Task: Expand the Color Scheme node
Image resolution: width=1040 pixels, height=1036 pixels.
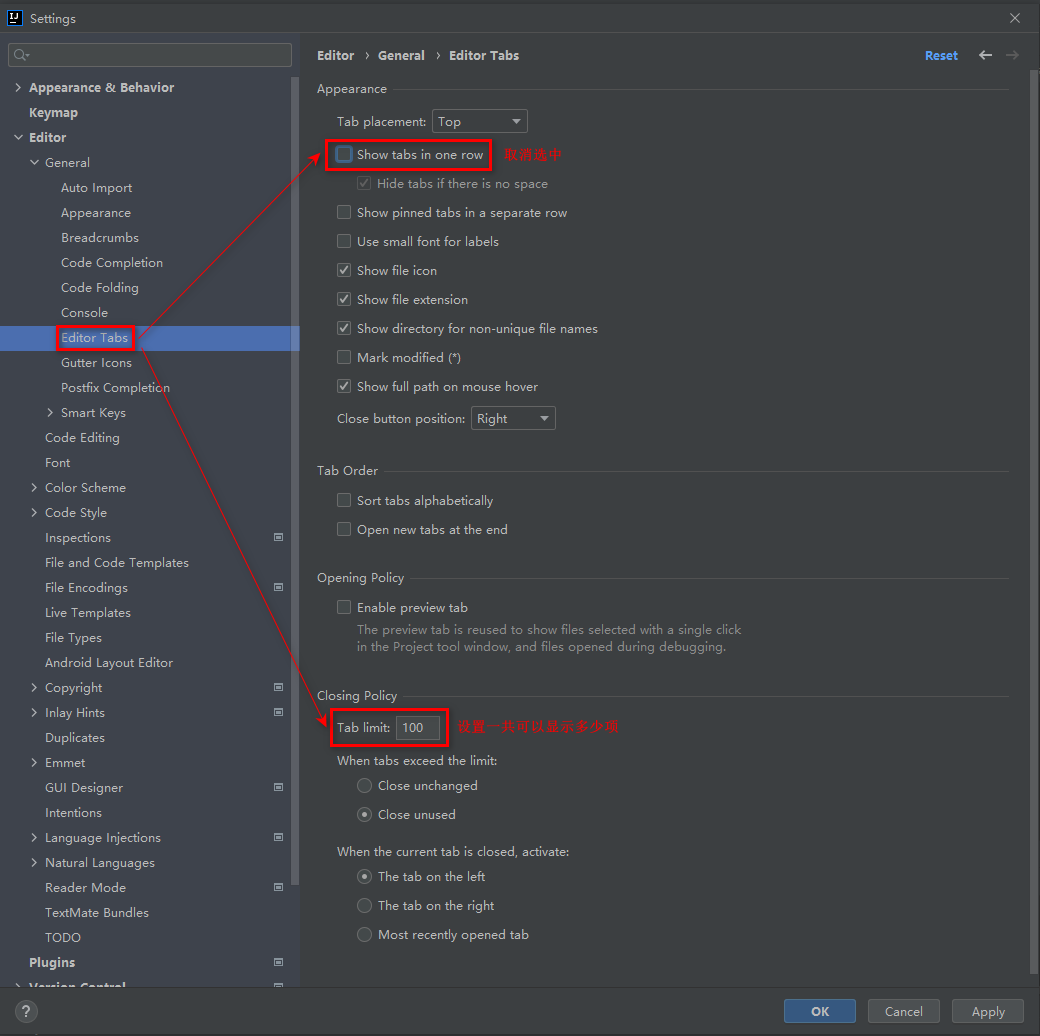Action: click(34, 487)
